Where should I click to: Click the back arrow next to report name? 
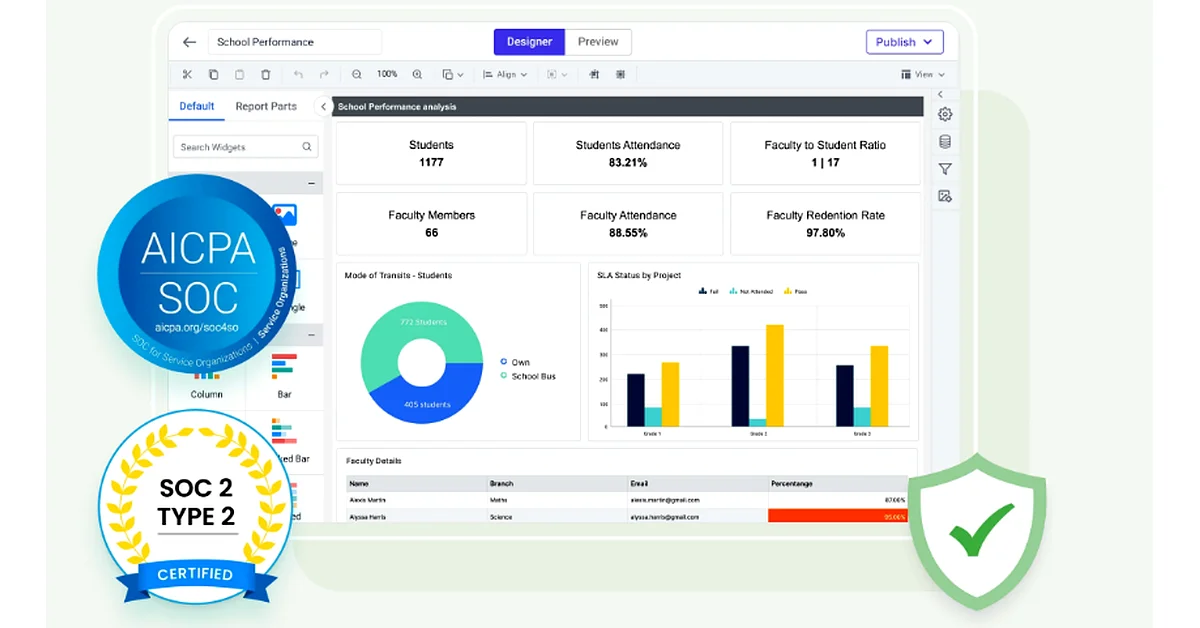coord(189,42)
